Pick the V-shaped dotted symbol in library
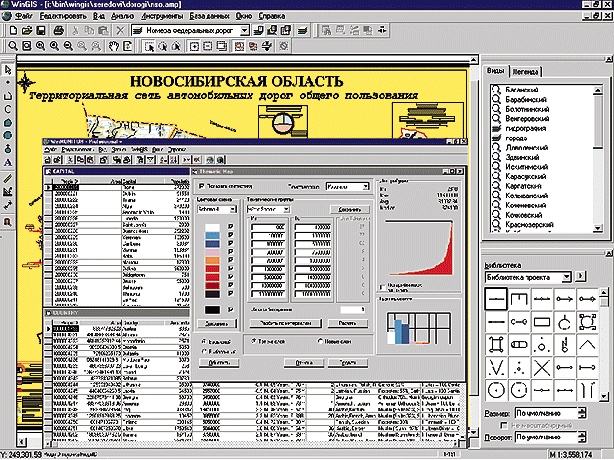 click(496, 368)
